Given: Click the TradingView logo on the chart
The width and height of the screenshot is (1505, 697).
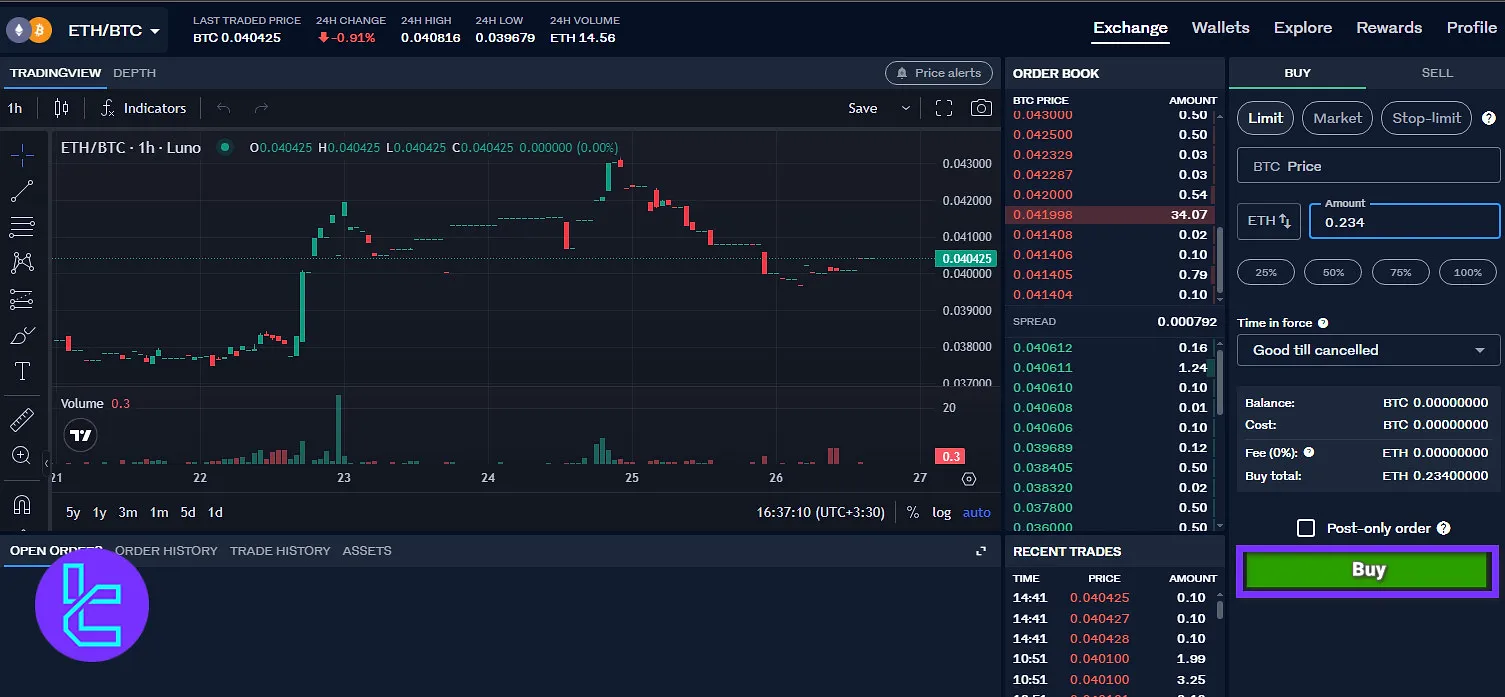Looking at the screenshot, I should click(81, 435).
